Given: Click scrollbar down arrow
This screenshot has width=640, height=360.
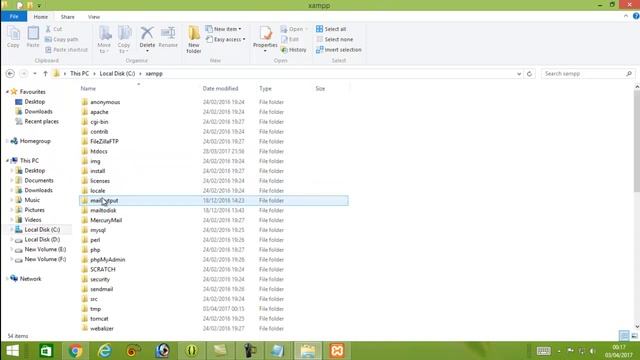Looking at the screenshot, I should [637, 327].
